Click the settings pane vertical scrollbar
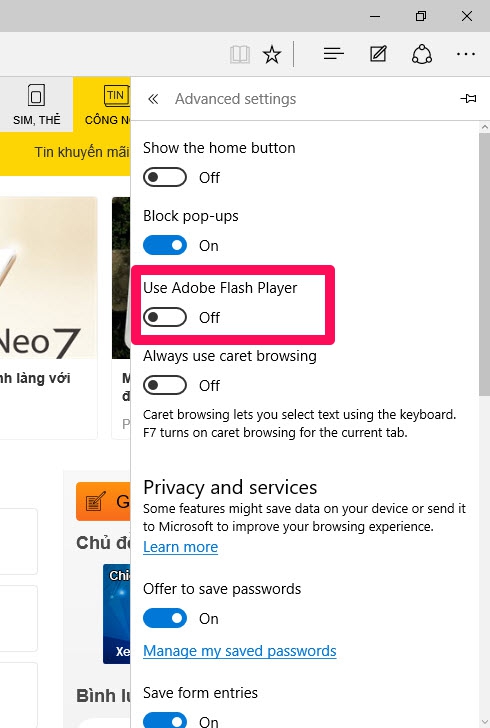This screenshot has width=490, height=728. tap(484, 265)
